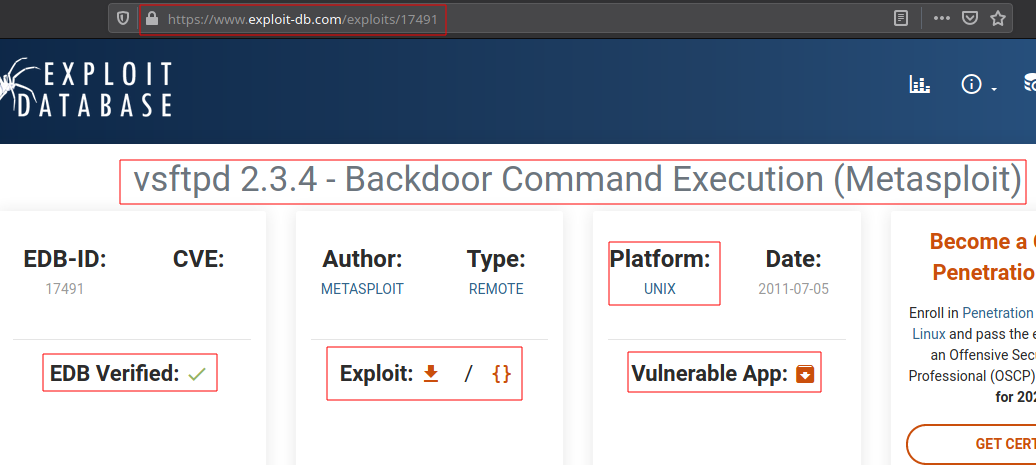The image size is (1036, 470).
Task: Open site security padlock info
Action: [152, 19]
